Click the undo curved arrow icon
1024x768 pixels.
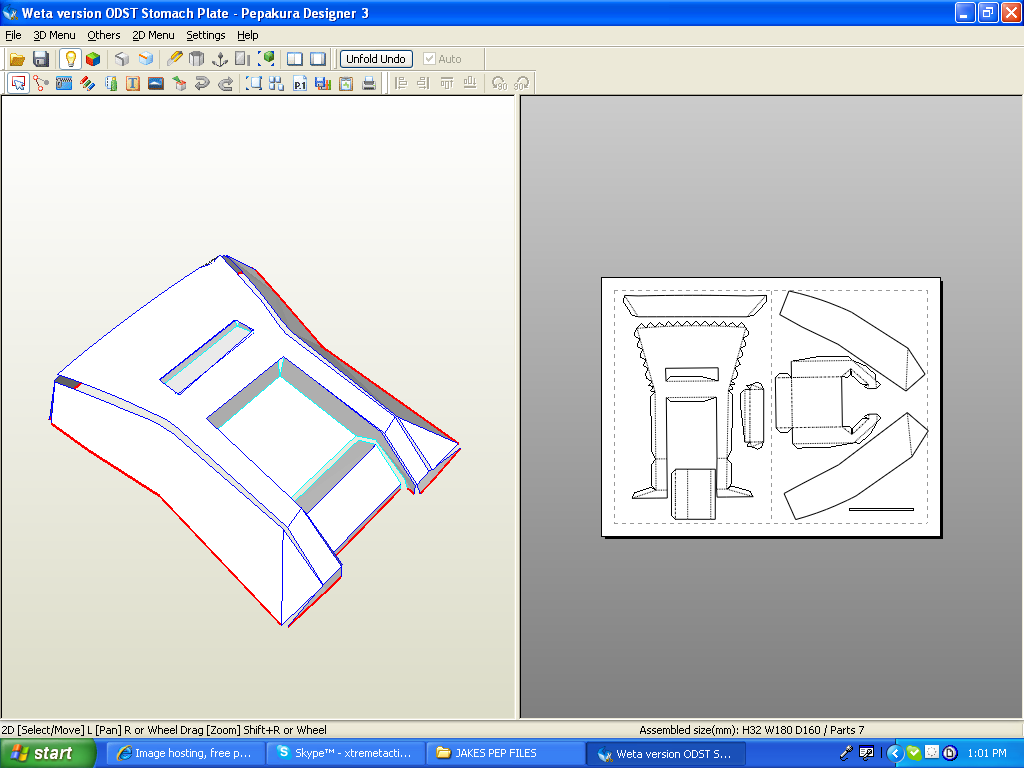(202, 84)
